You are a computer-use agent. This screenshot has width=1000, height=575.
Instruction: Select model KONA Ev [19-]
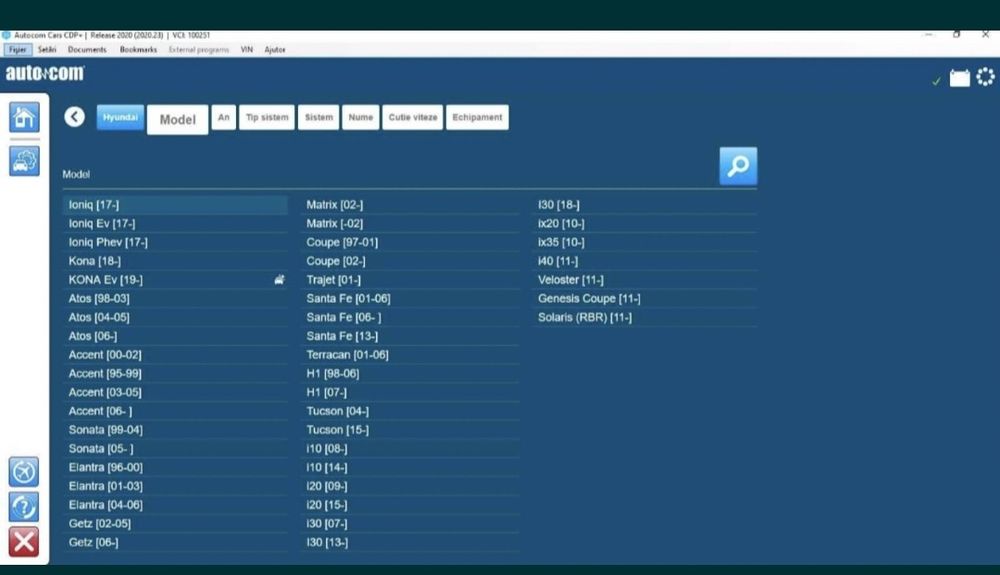coord(175,280)
